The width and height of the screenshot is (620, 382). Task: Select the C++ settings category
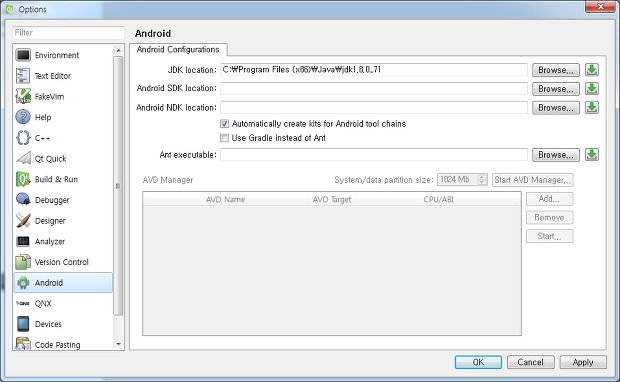[x=63, y=138]
